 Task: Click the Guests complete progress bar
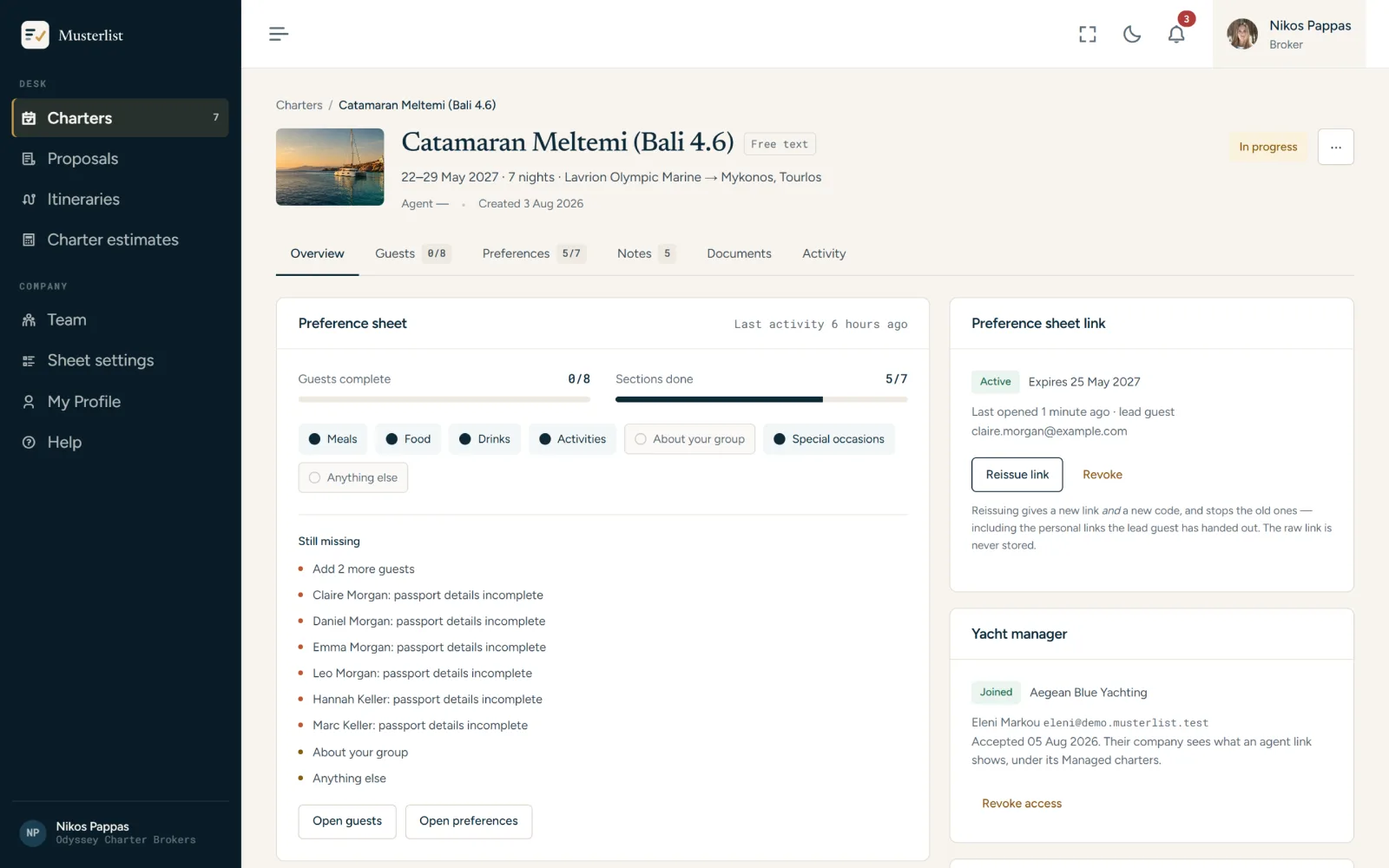[444, 399]
